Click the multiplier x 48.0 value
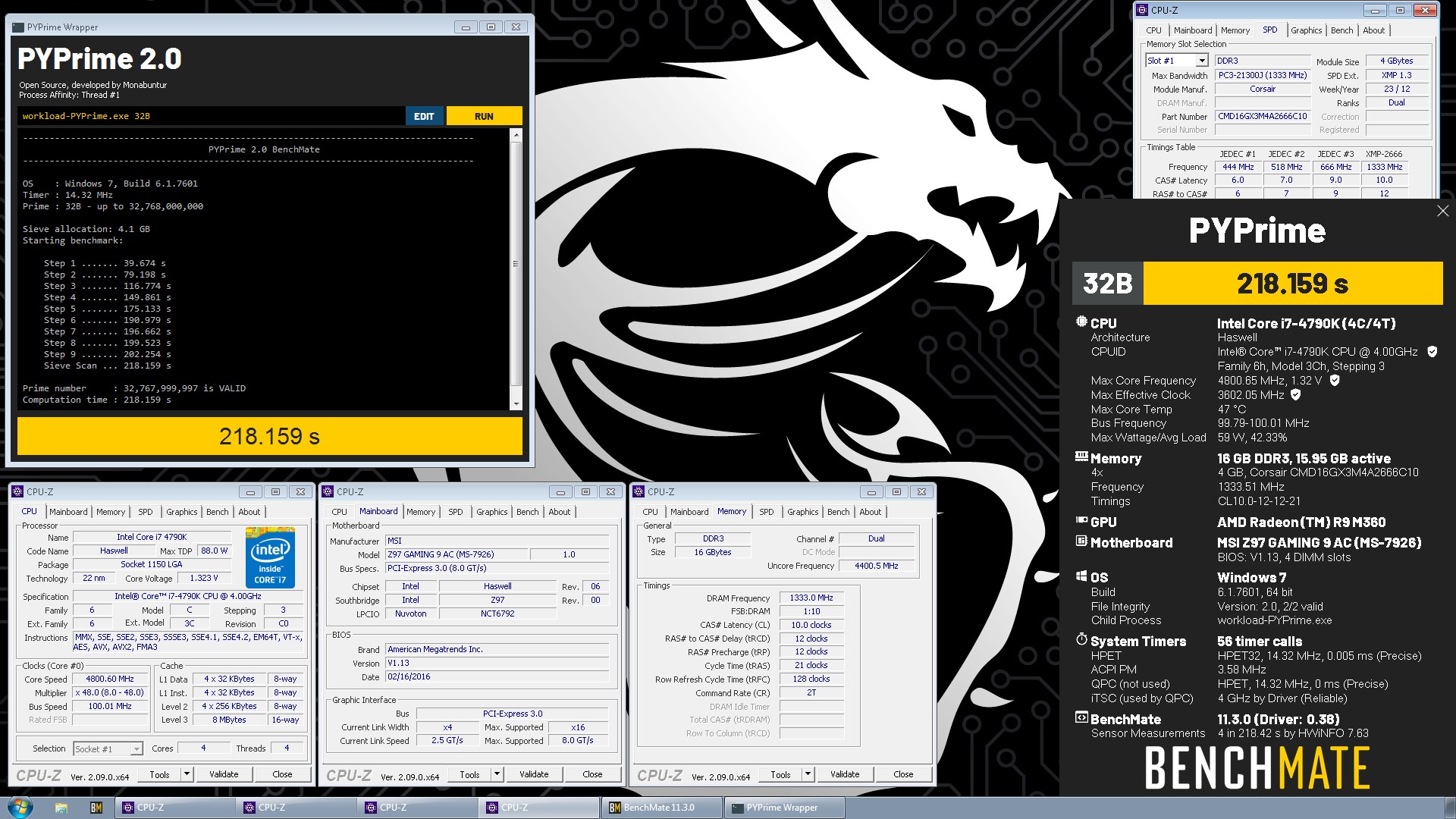The image size is (1456, 819). tap(110, 692)
